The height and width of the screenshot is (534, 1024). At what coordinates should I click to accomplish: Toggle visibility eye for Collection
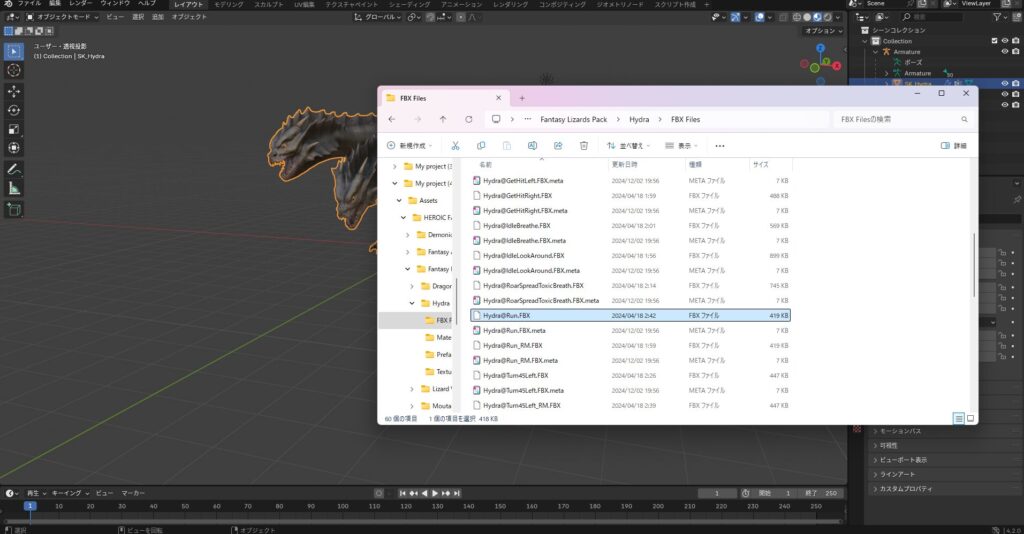1004,40
